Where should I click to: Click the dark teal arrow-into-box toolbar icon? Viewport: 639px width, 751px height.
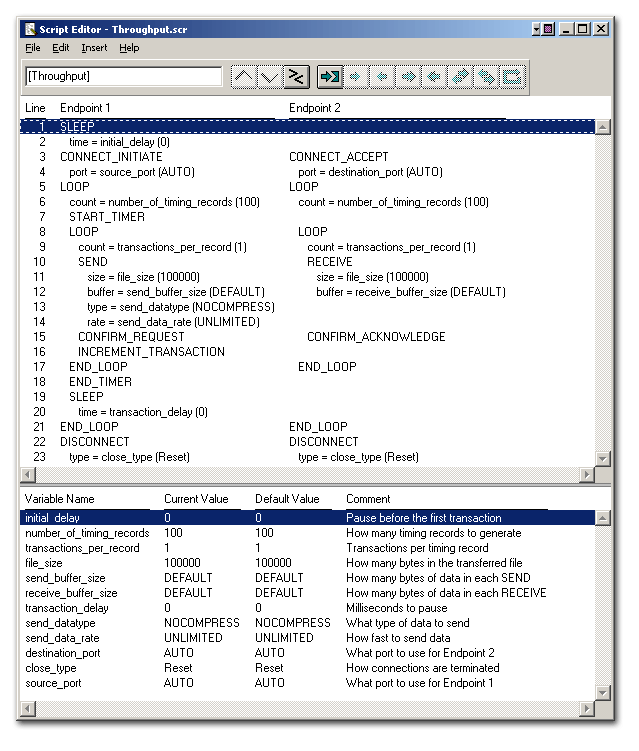coord(330,77)
